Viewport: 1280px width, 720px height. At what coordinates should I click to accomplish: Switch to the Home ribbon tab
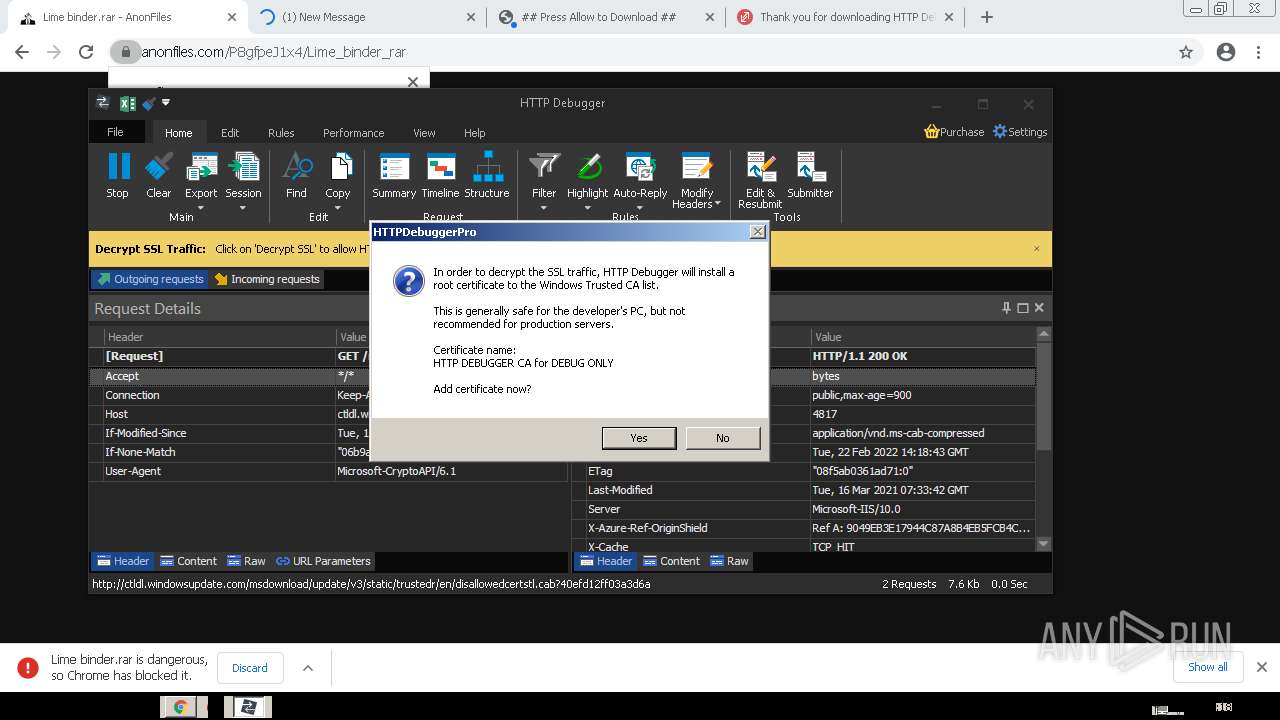[x=179, y=133]
